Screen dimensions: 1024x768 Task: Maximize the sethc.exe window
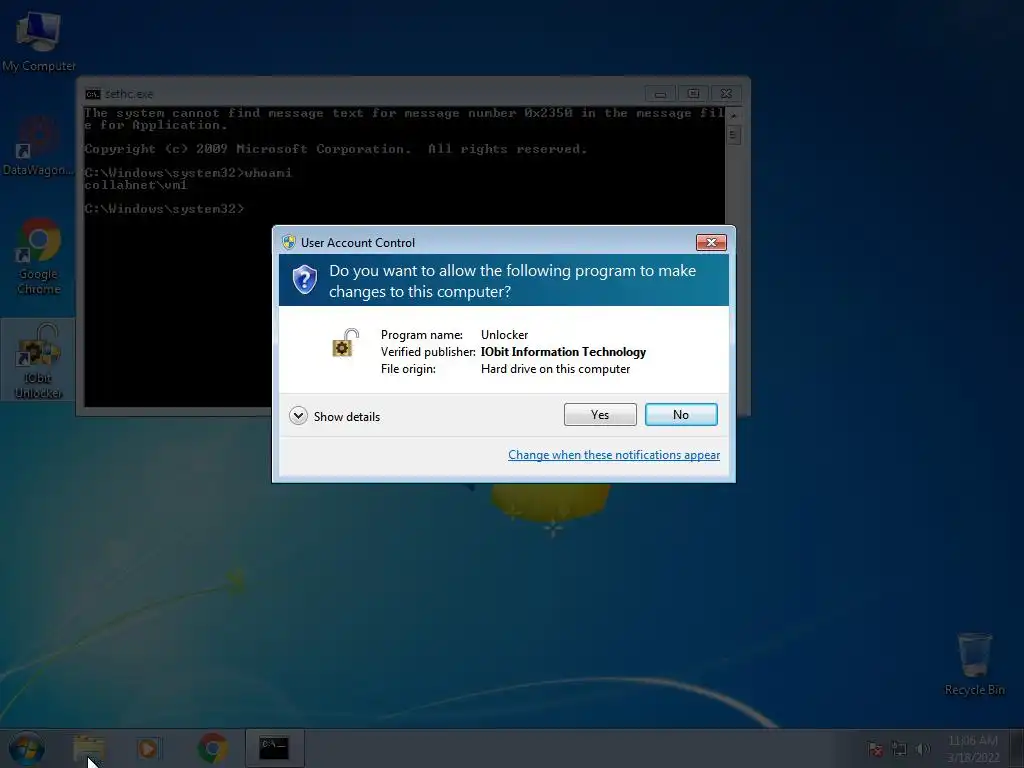(x=693, y=94)
